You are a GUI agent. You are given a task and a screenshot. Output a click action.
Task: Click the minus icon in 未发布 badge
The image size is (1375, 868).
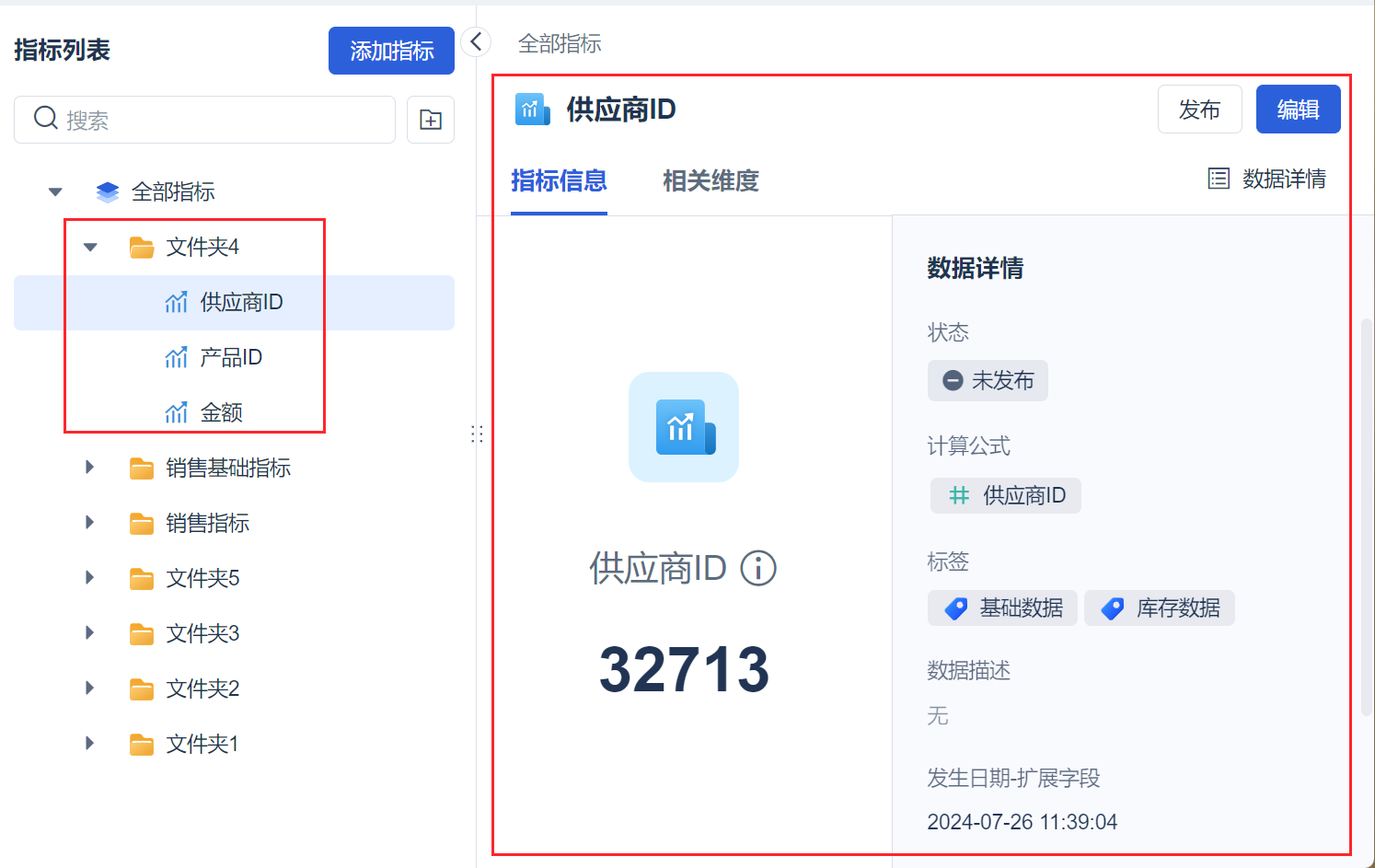953,380
